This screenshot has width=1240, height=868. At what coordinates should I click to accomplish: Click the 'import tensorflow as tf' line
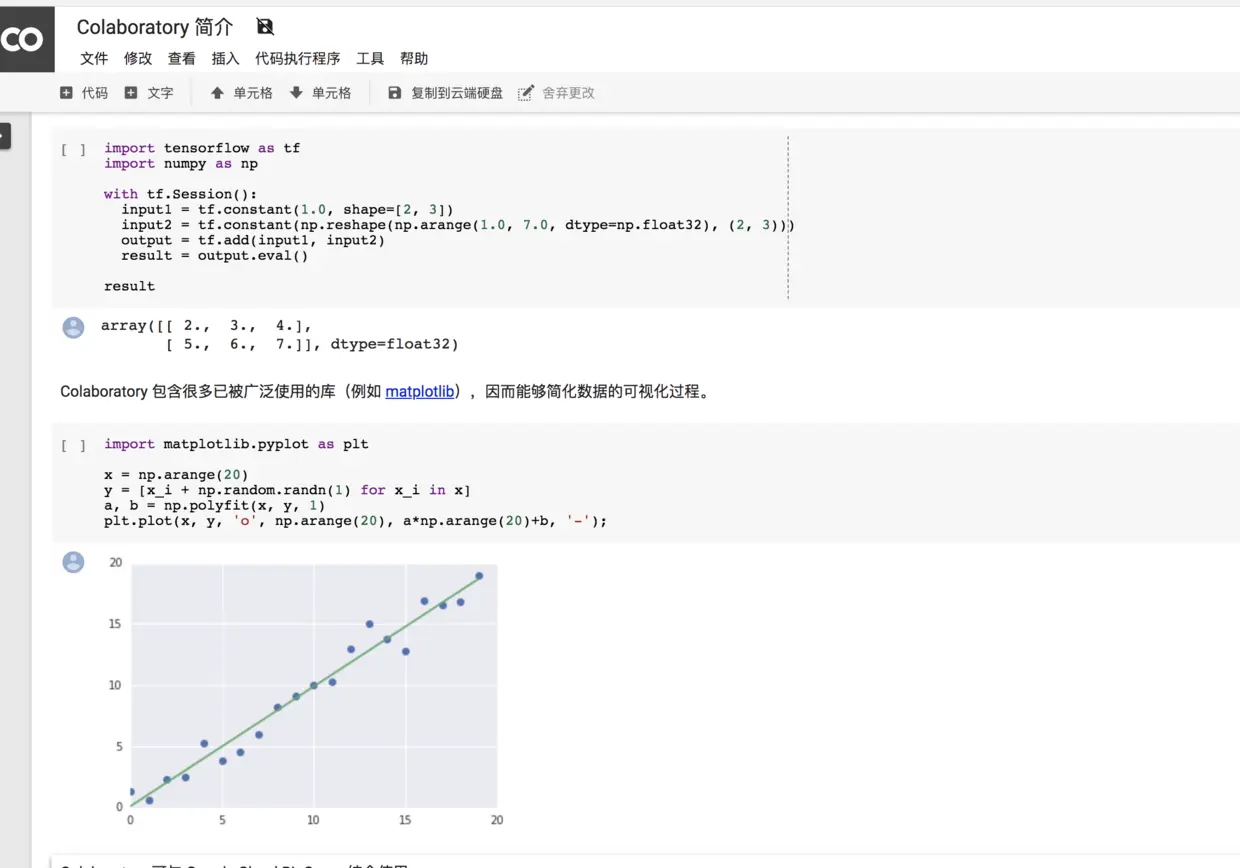pos(202,148)
